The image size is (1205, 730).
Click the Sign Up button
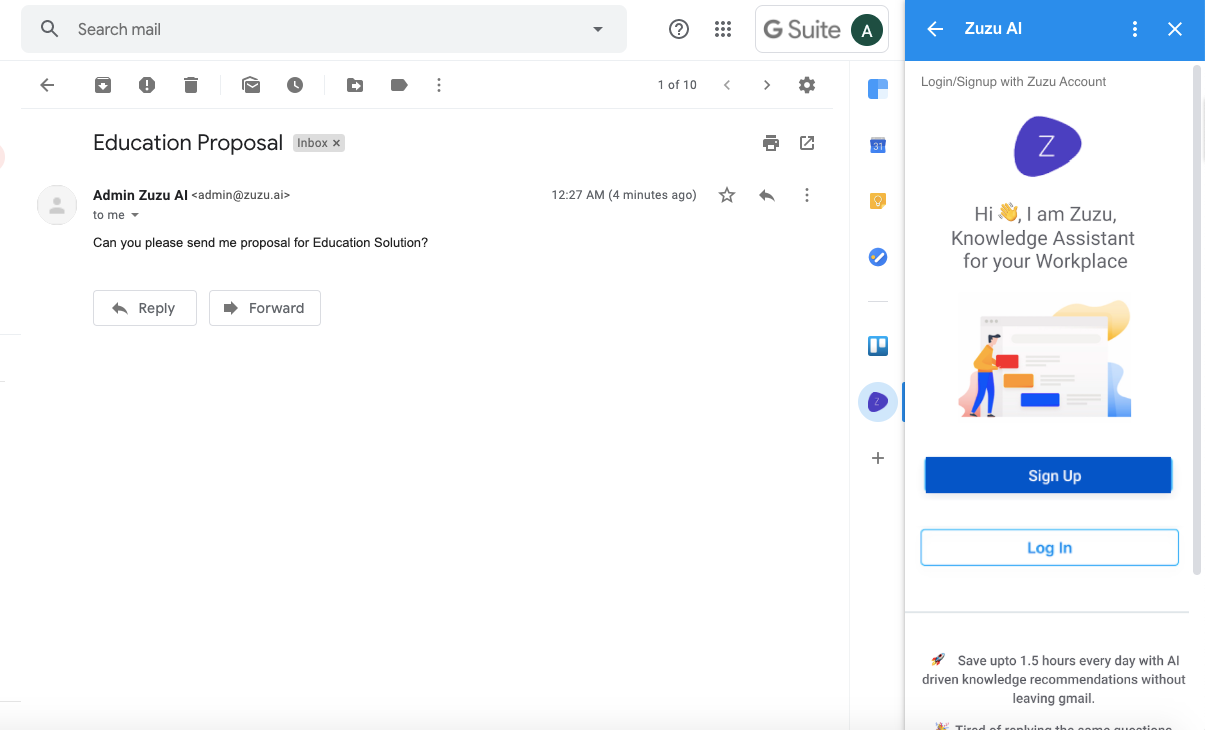point(1048,476)
